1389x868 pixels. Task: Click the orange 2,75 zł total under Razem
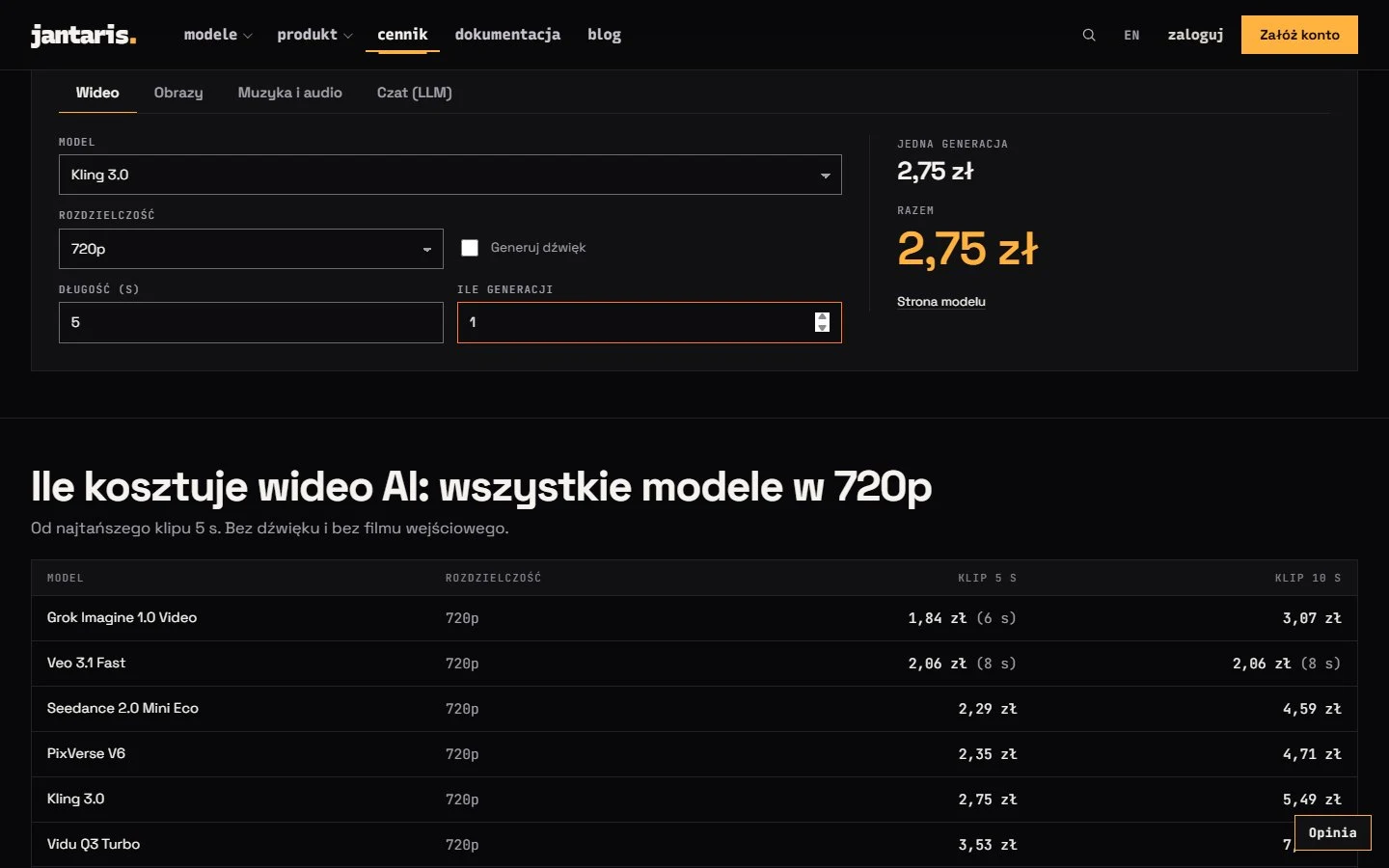pos(967,249)
